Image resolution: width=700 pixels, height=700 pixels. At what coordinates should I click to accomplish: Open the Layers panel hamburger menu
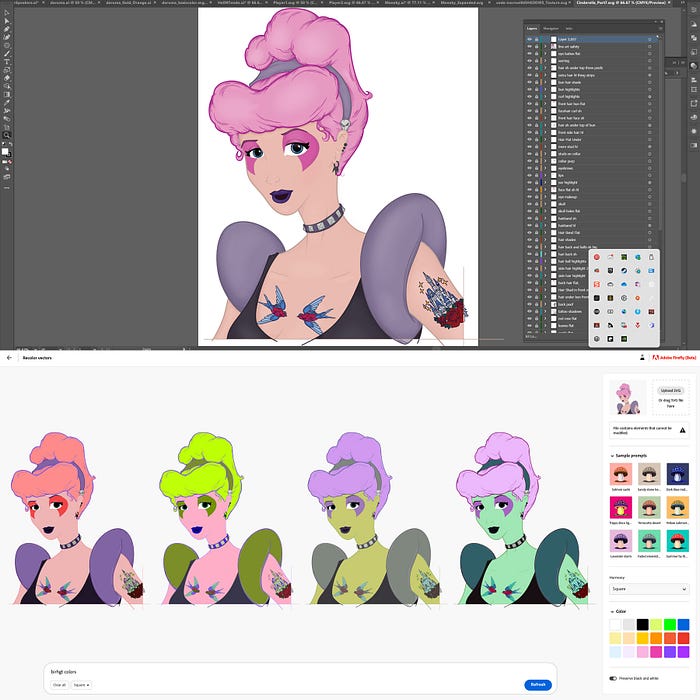(661, 29)
